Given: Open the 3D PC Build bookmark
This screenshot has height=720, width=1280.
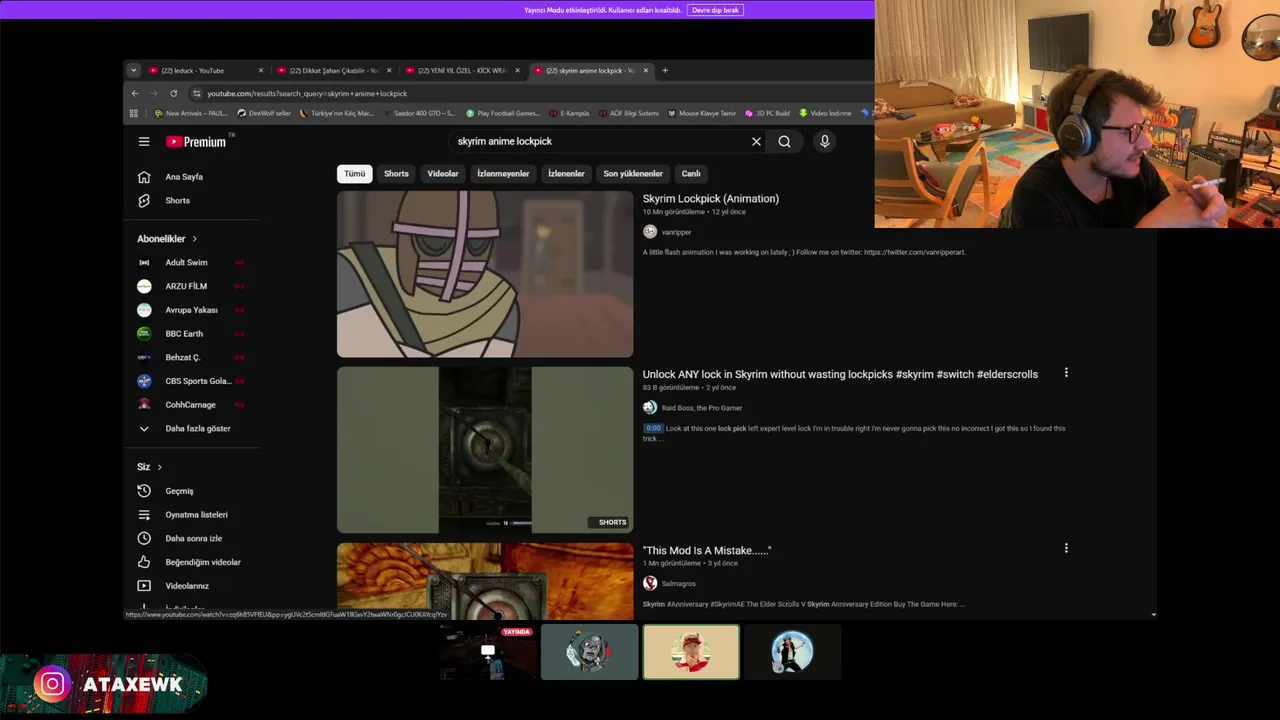Looking at the screenshot, I should click(x=767, y=114).
